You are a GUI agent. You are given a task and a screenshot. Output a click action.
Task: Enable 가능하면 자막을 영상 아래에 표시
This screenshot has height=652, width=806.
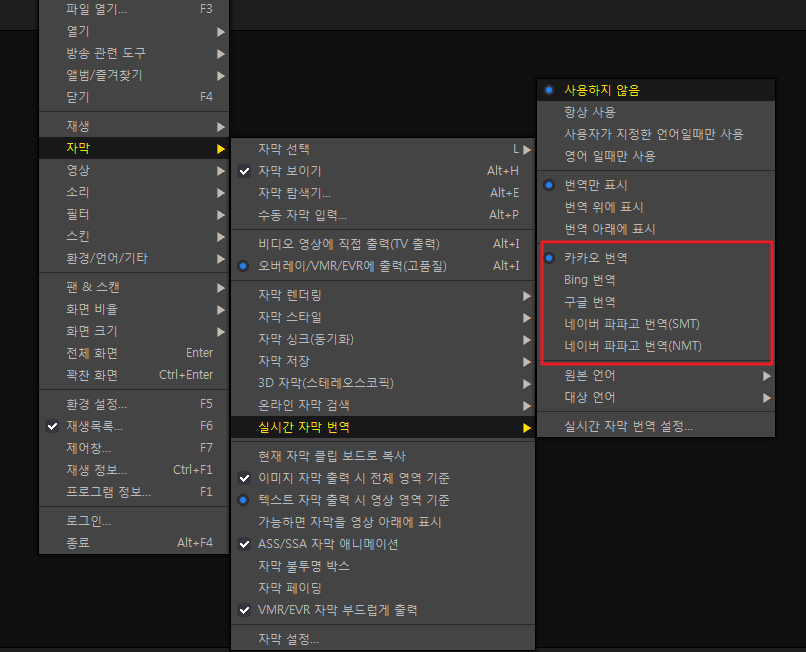click(383, 522)
